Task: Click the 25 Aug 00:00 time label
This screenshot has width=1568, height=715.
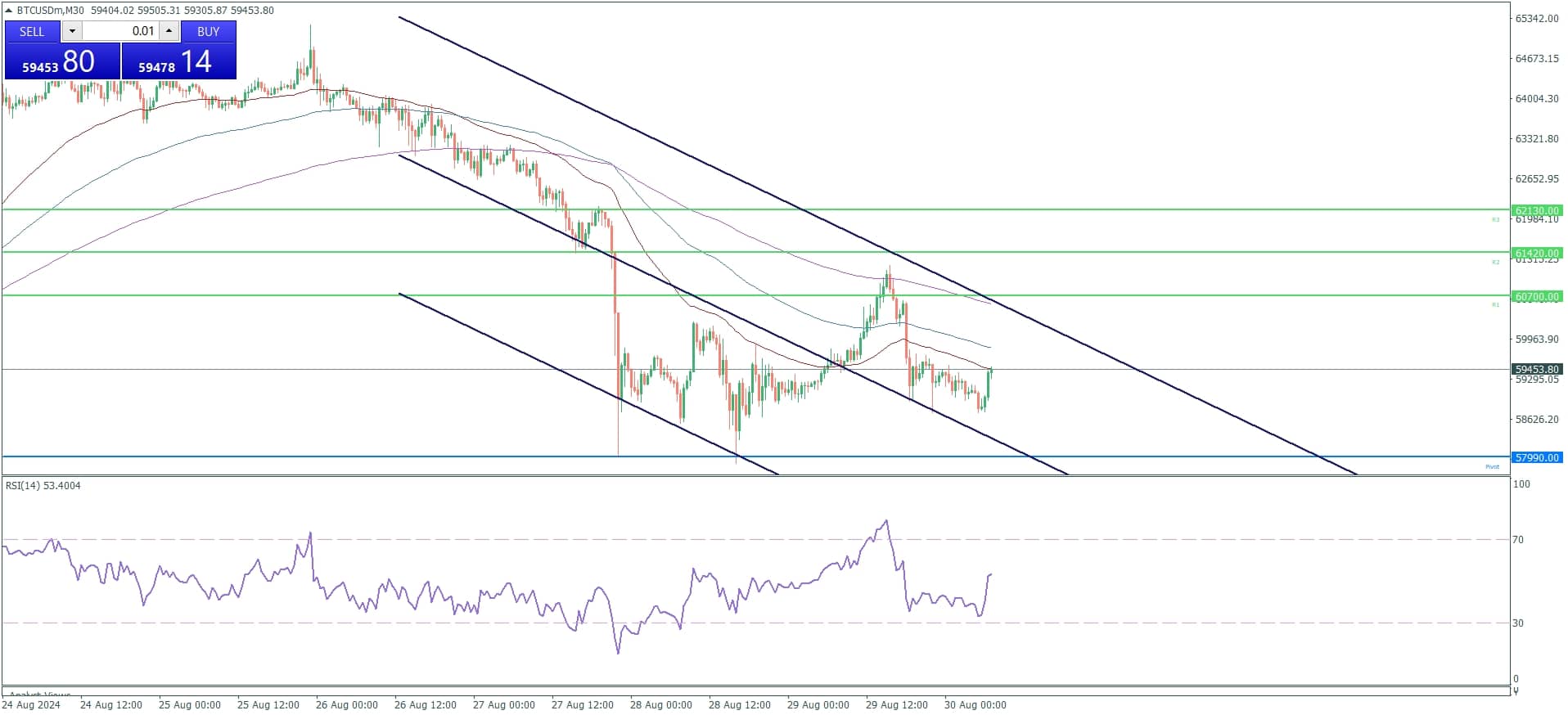Action: (190, 704)
